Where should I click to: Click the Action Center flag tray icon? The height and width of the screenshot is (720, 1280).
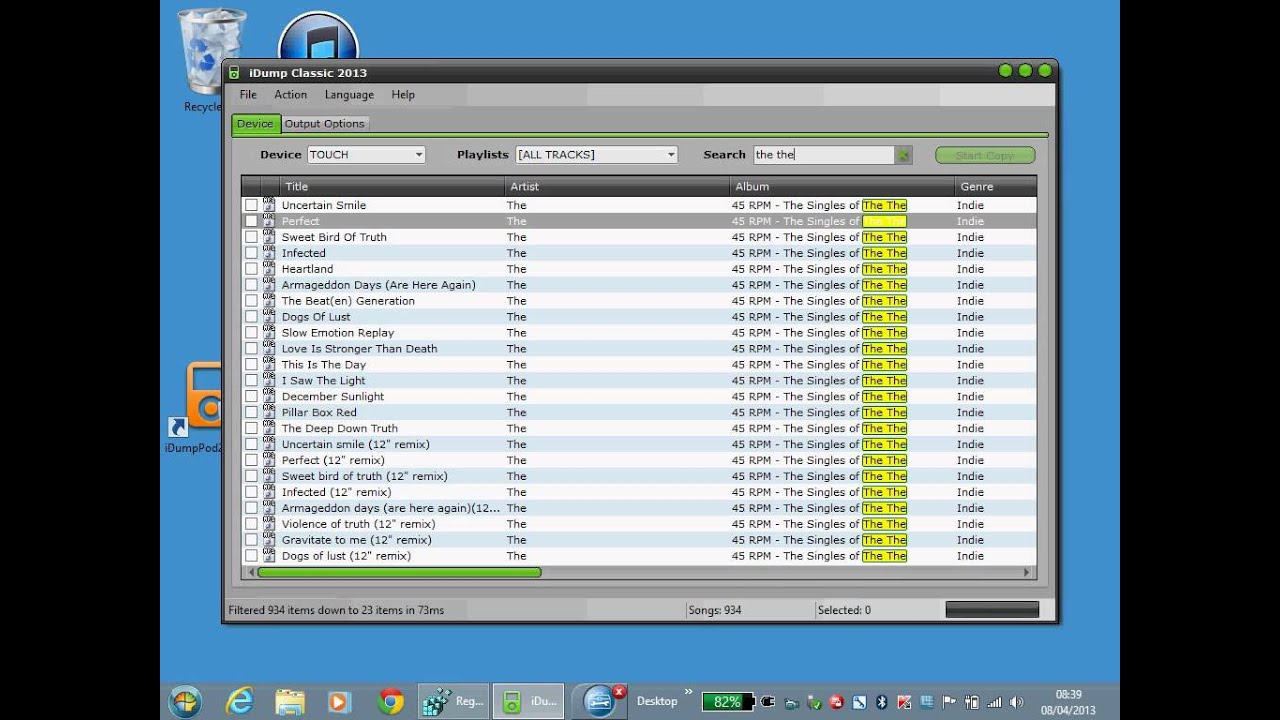[949, 702]
